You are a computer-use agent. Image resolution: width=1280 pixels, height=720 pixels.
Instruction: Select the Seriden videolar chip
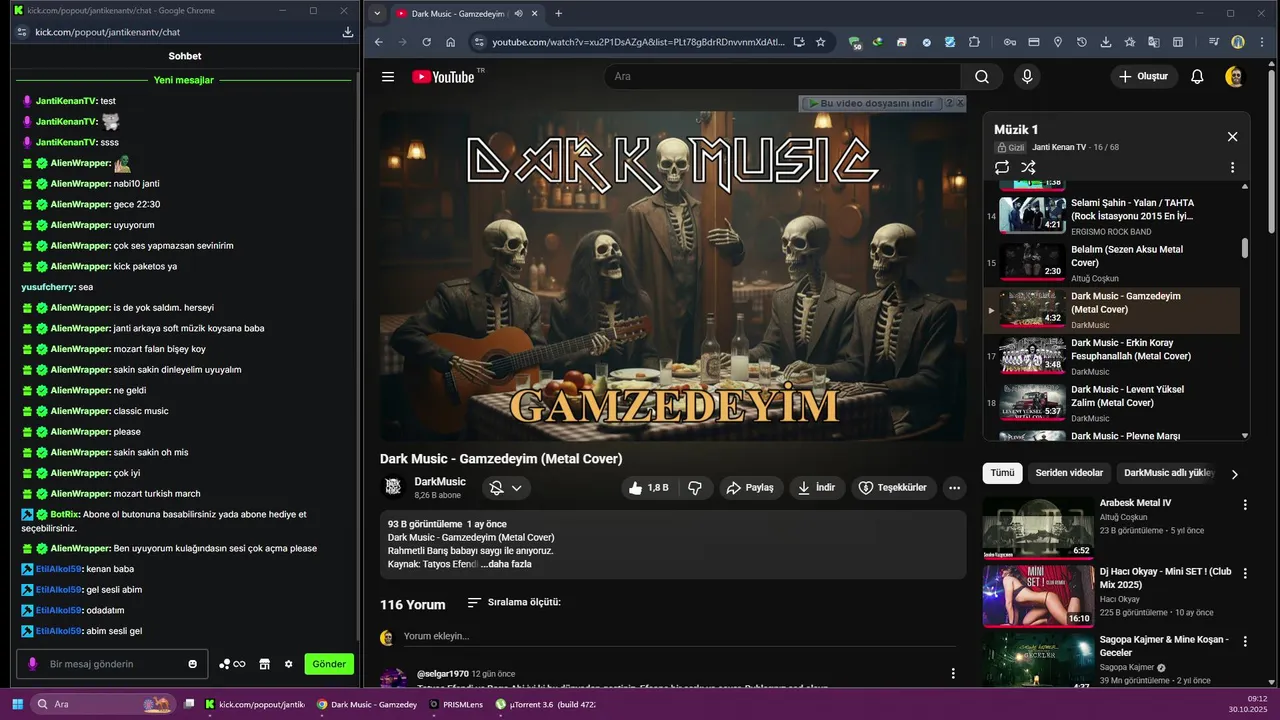(1069, 473)
